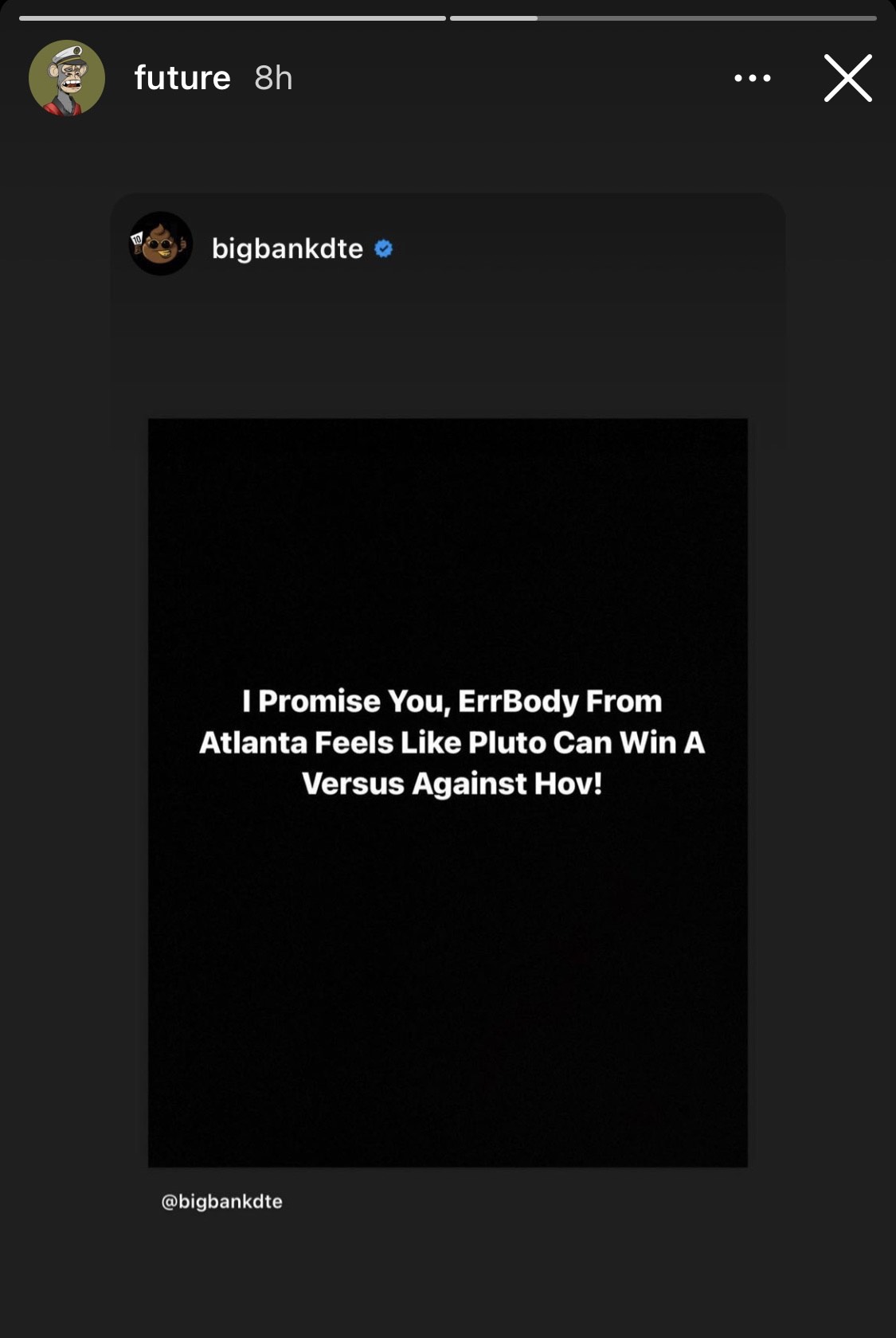The image size is (896, 1338).
Task: Tap the filled part of second progress bar
Action: point(494,18)
